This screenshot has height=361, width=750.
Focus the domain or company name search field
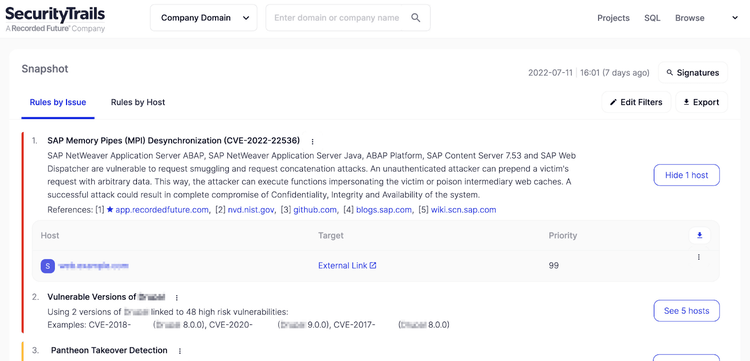point(348,18)
